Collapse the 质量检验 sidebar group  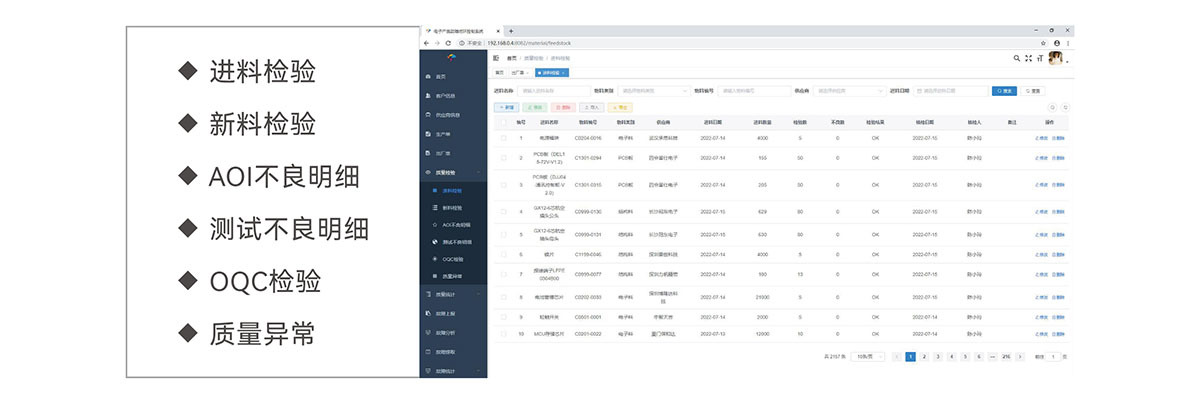click(x=452, y=172)
